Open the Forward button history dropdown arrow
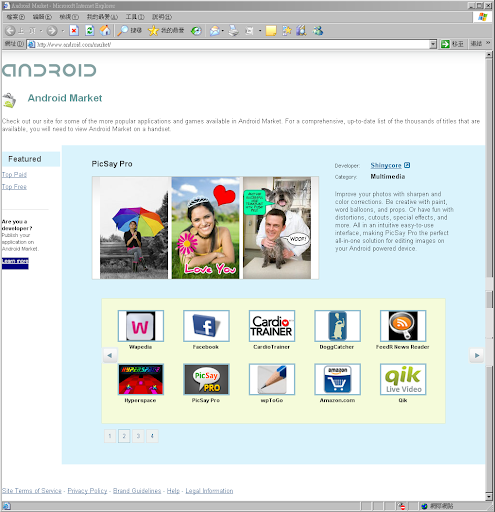The image size is (495, 512). click(x=62, y=31)
